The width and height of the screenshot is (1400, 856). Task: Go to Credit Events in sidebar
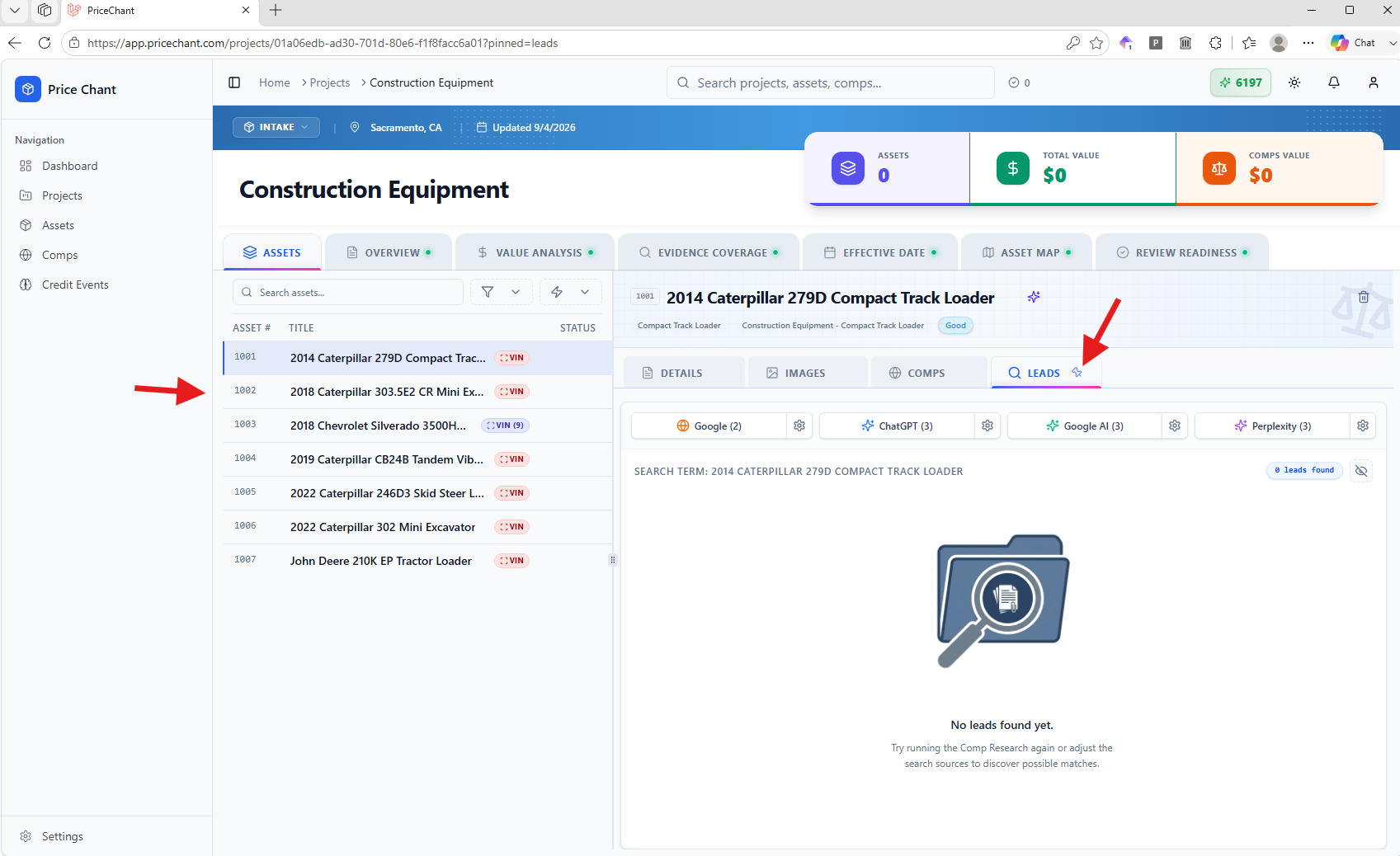(x=75, y=285)
